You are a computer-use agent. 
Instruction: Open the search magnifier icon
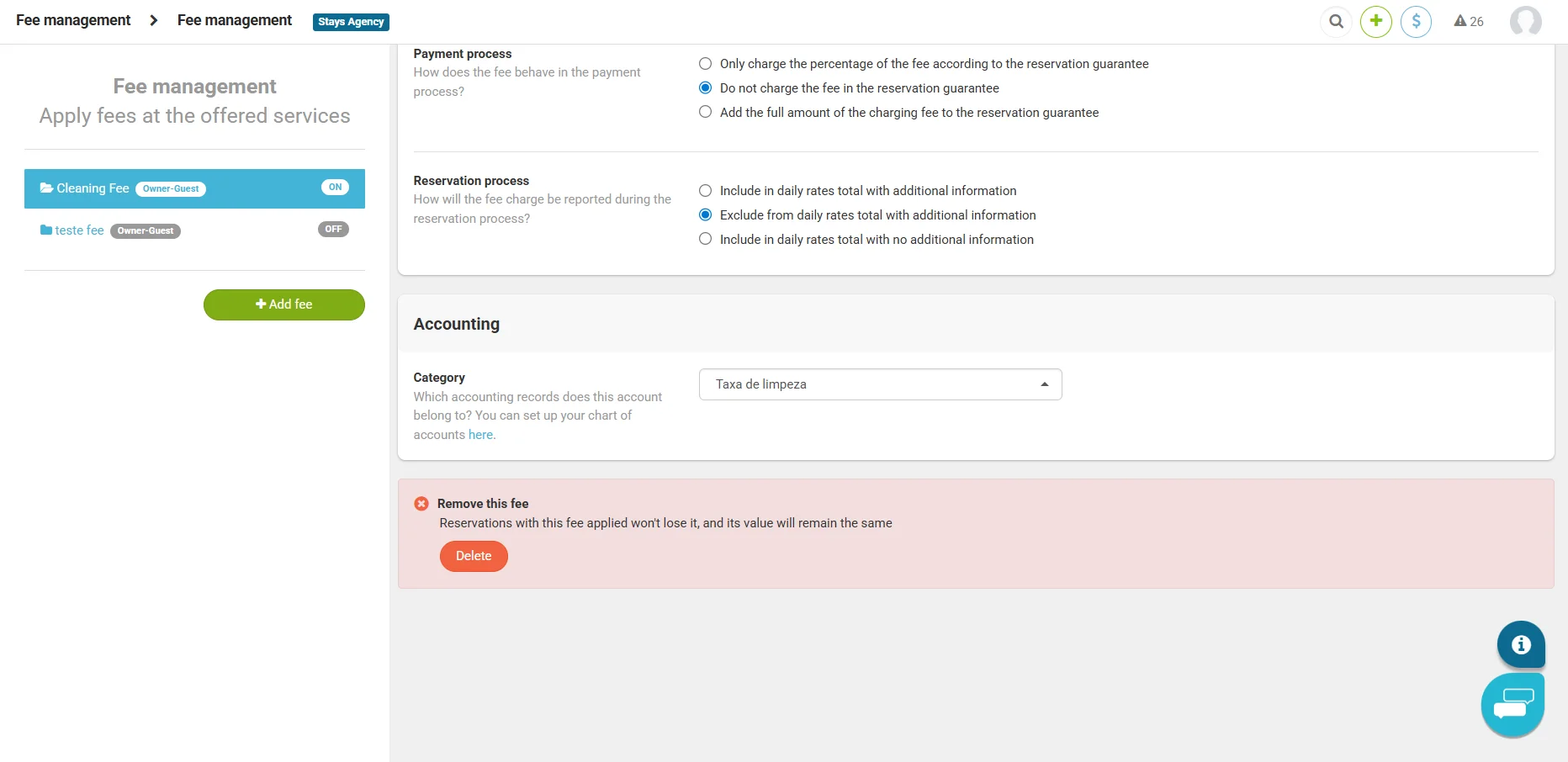point(1336,22)
